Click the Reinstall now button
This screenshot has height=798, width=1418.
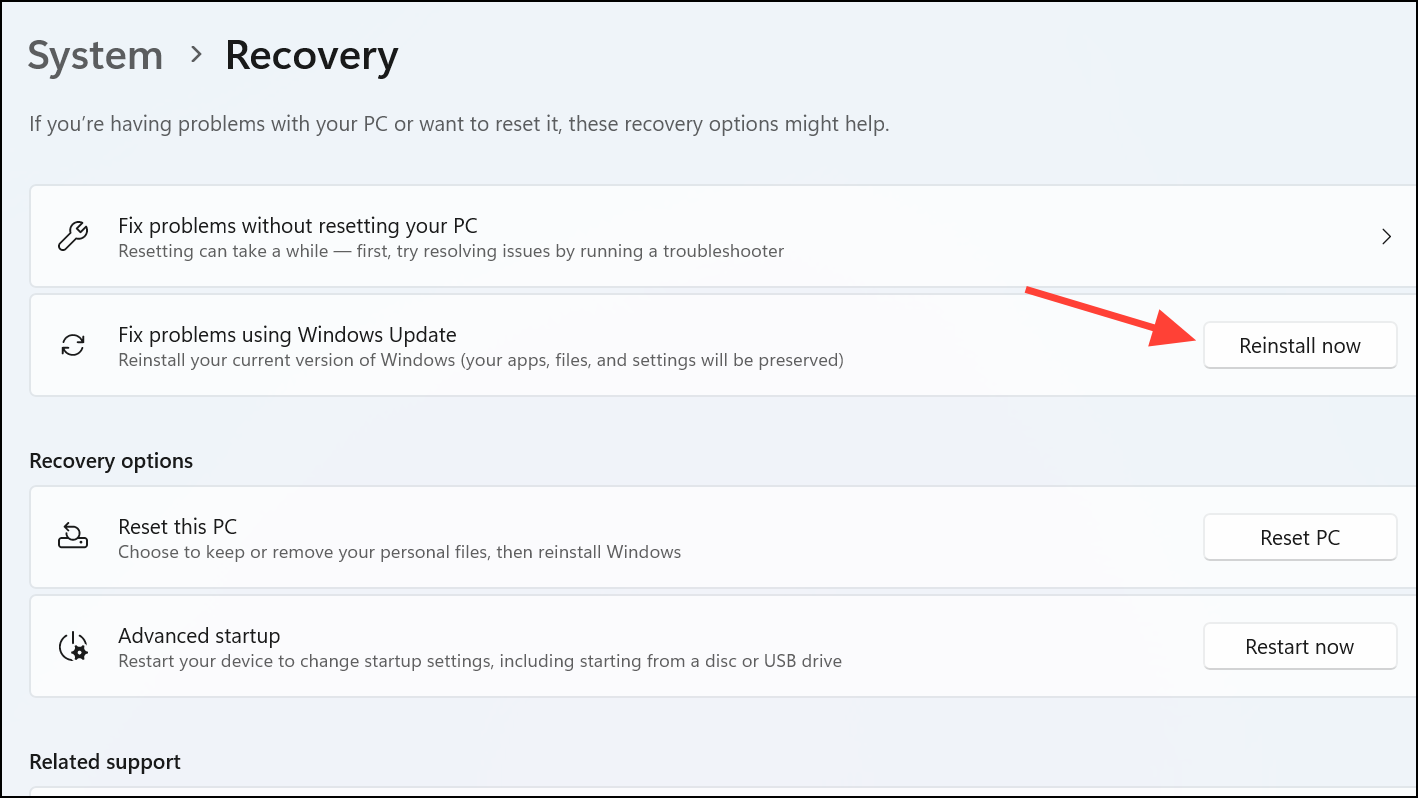pyautogui.click(x=1299, y=345)
